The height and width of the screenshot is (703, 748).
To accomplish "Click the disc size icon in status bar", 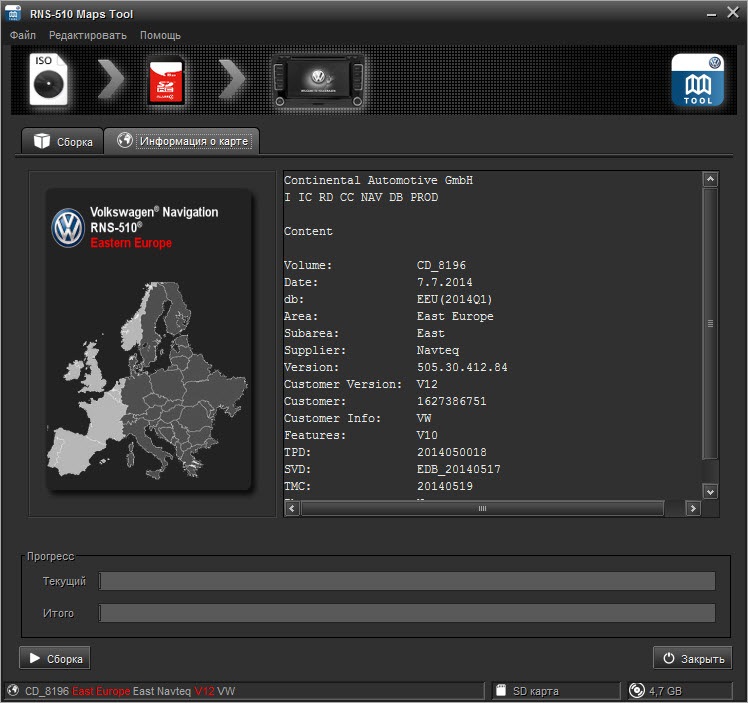I will click(636, 691).
